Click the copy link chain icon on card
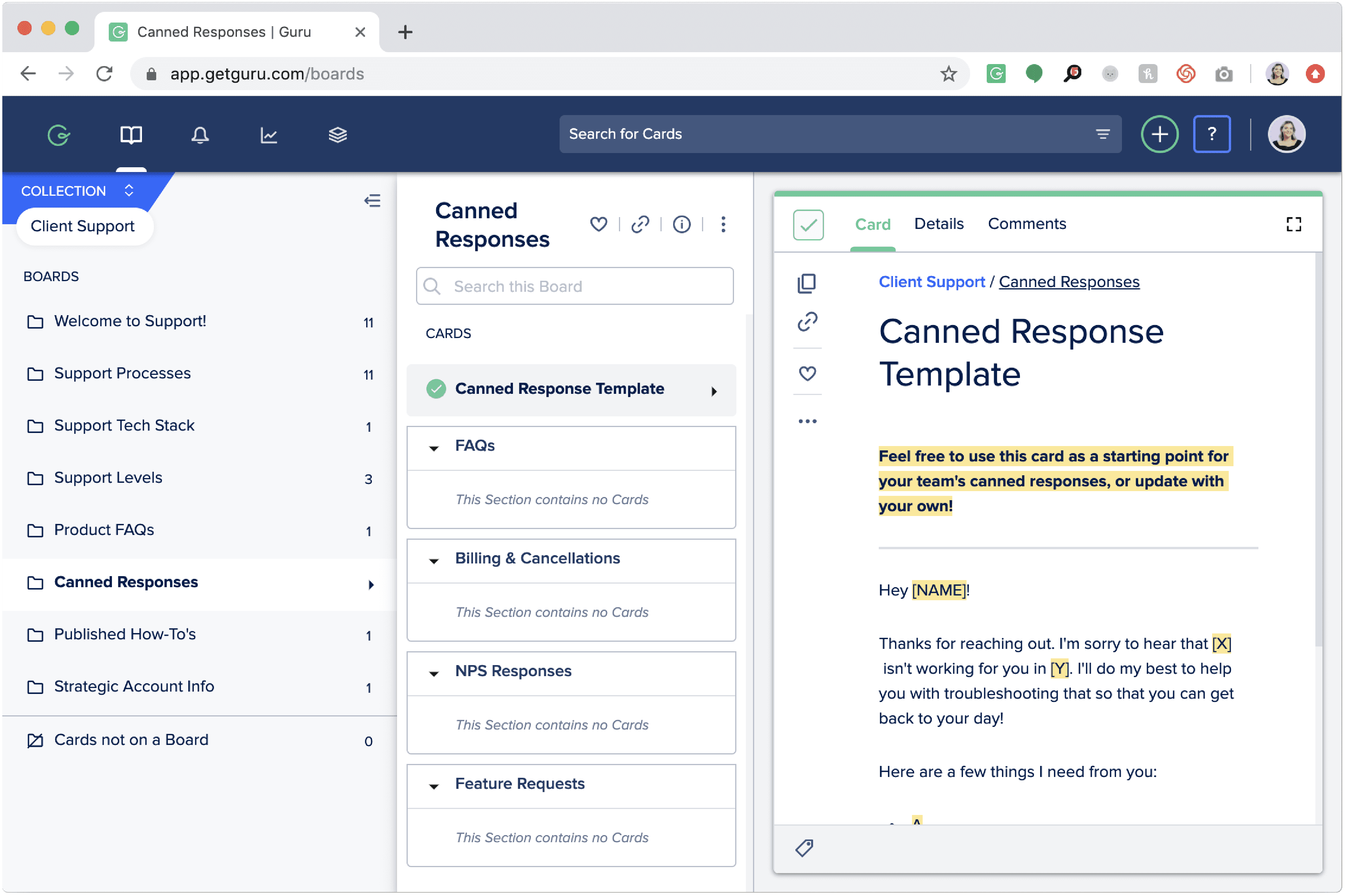 coord(807,322)
